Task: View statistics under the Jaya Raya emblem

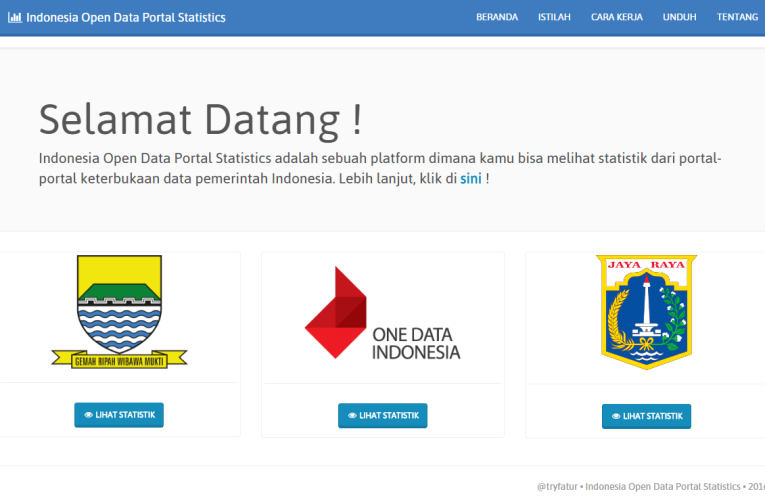Action: tap(646, 417)
